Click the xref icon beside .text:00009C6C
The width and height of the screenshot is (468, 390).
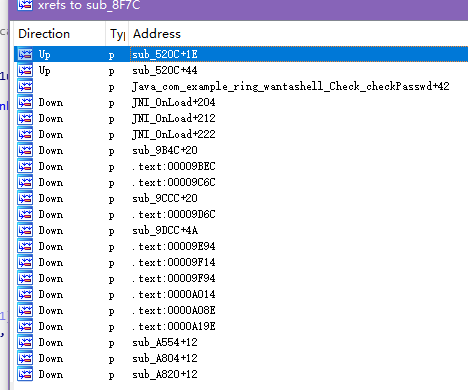pyautogui.click(x=25, y=182)
